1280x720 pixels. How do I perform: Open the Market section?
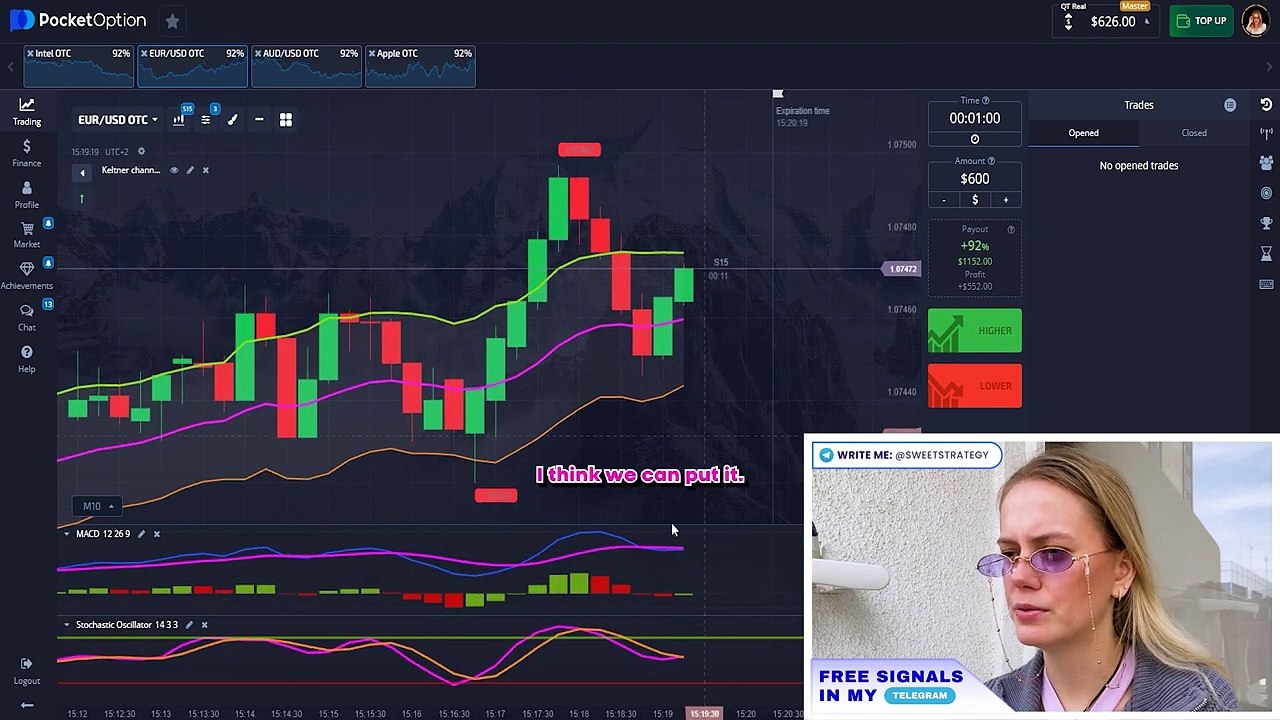click(x=27, y=235)
